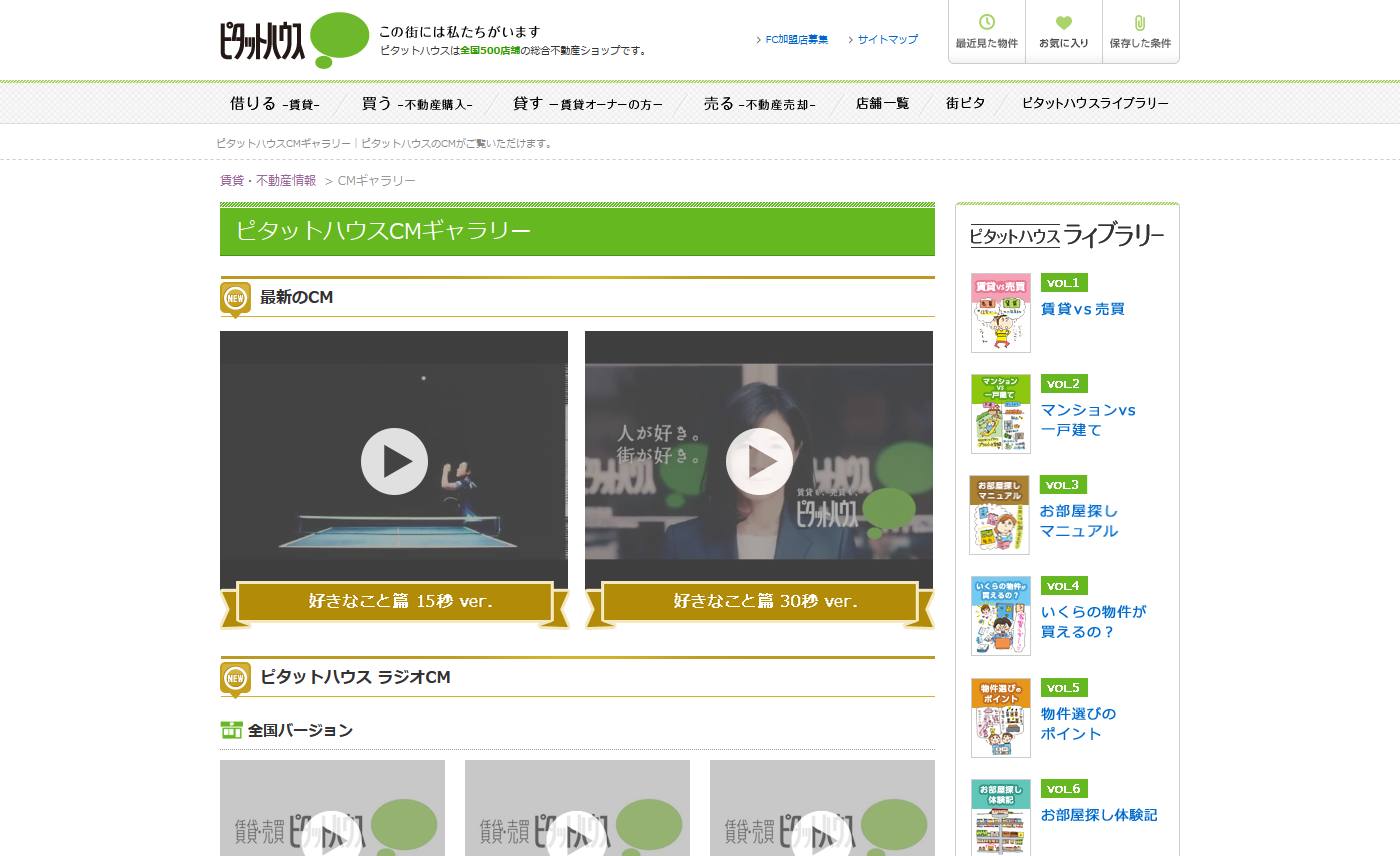1400x856 pixels.
Task: Click the ピタットハウス ライブラリー sidebar heading
Action: (1067, 236)
